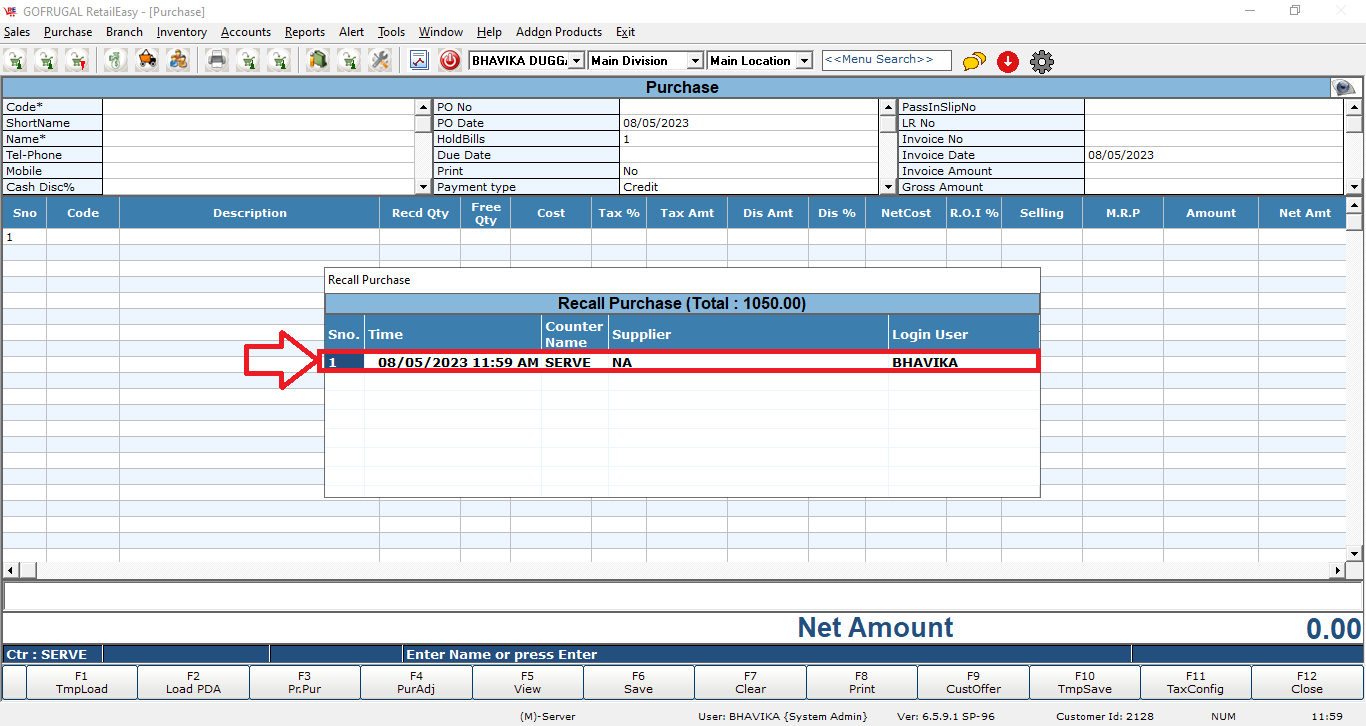Click the F7 Clear button

pos(750,683)
